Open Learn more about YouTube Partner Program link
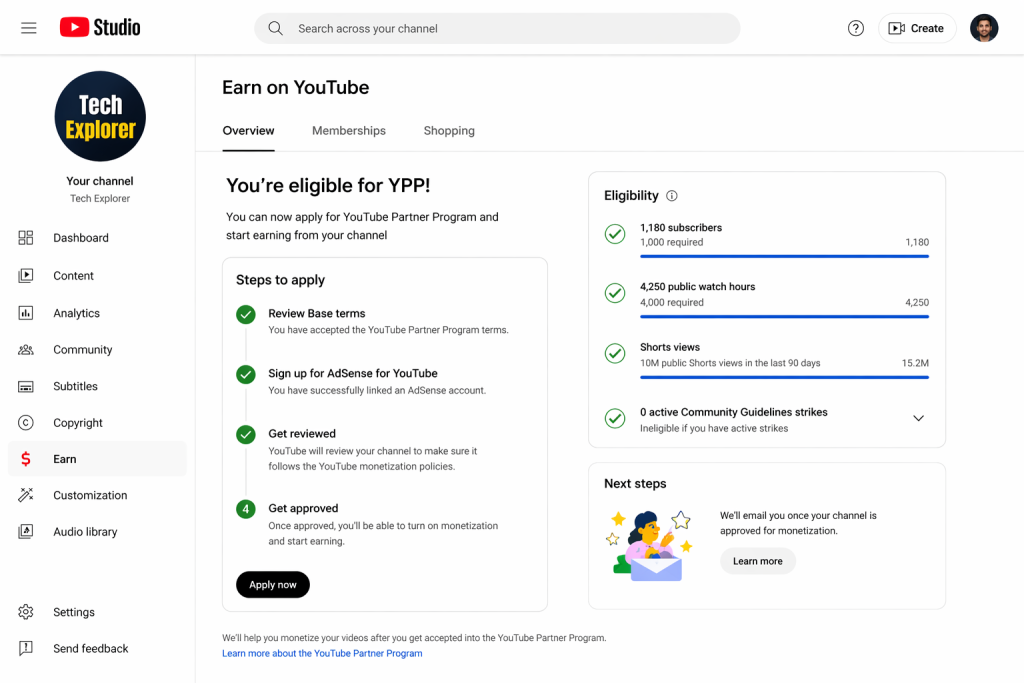This screenshot has width=1024, height=683. [x=322, y=653]
